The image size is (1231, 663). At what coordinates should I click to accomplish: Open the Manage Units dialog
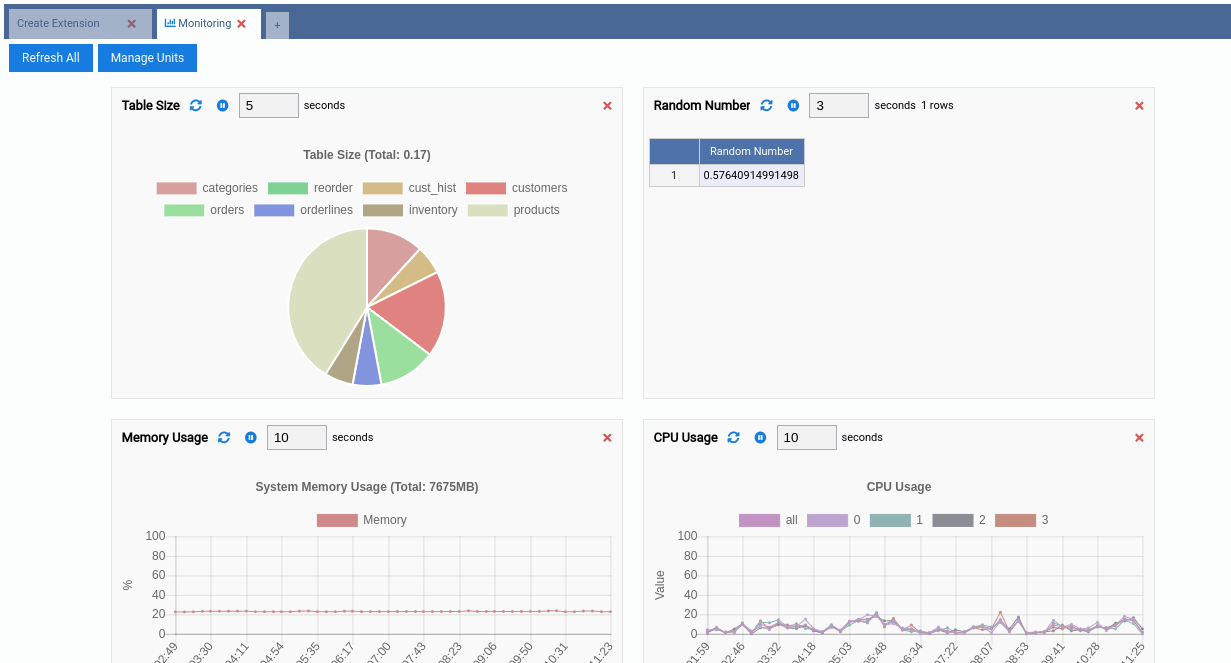tap(147, 57)
